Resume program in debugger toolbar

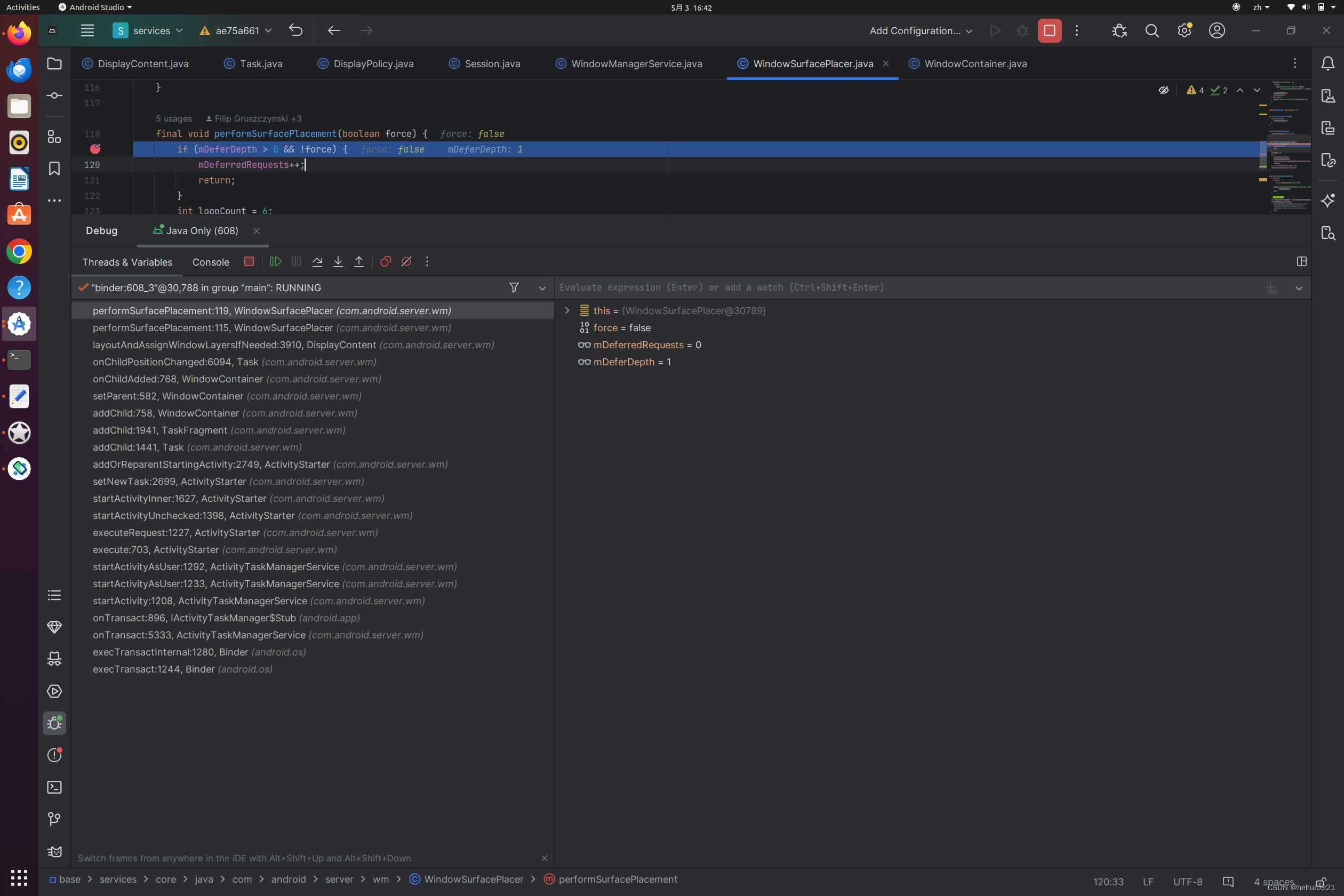click(x=275, y=262)
